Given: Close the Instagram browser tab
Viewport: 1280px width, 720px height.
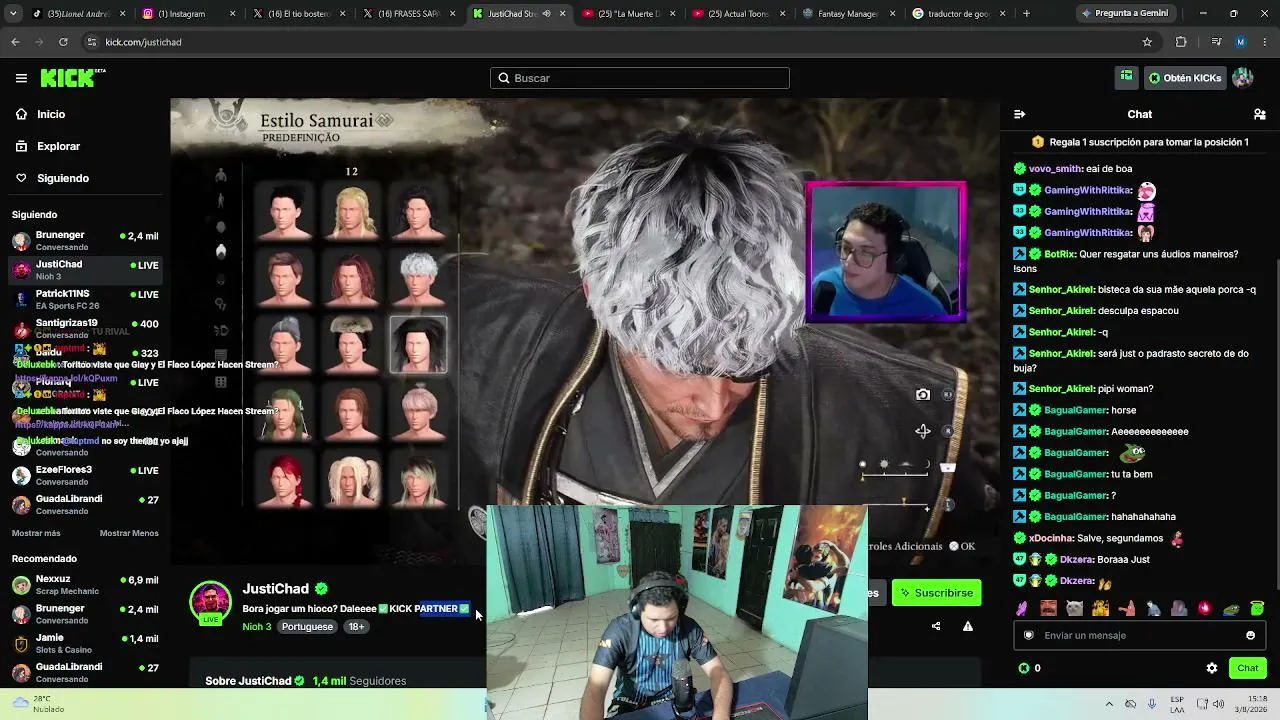Looking at the screenshot, I should (232, 14).
